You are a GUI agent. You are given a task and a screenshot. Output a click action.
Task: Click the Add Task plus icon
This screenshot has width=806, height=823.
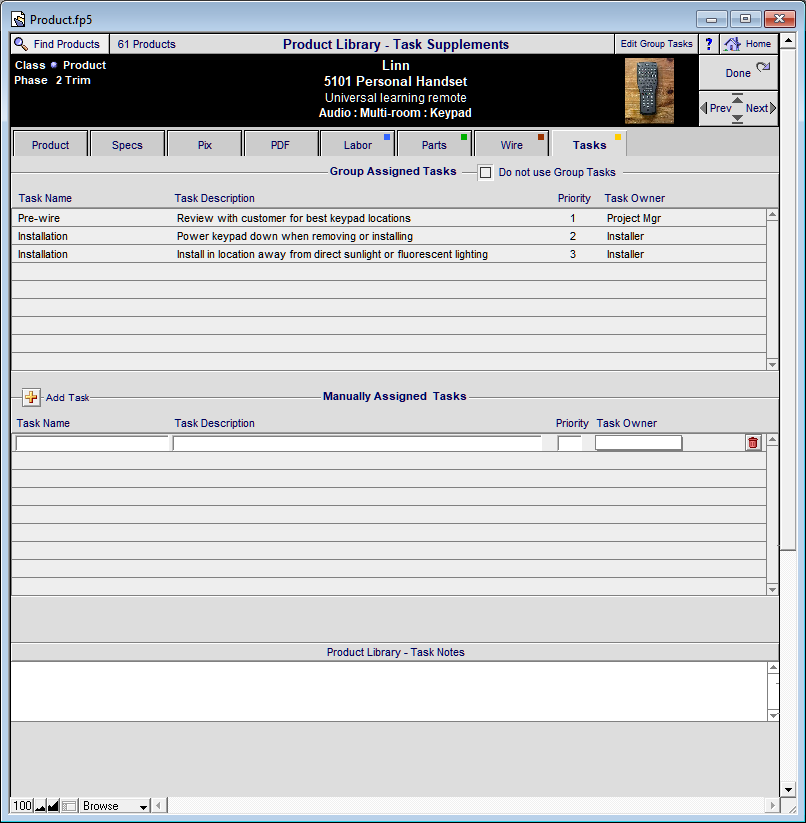tap(31, 397)
